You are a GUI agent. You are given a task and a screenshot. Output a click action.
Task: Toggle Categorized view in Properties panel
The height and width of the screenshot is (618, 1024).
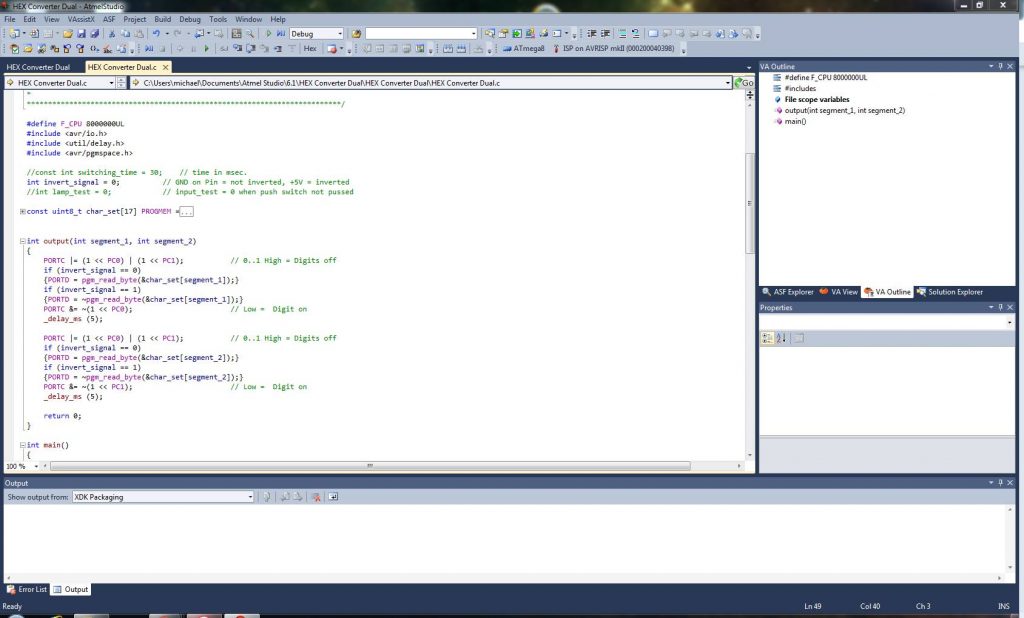click(x=767, y=338)
